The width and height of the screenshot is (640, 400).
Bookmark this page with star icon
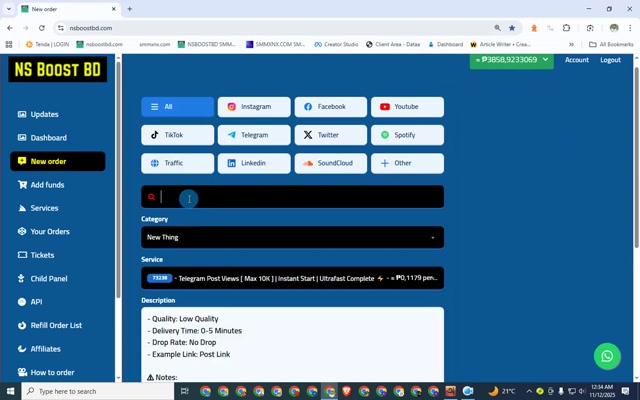point(512,28)
